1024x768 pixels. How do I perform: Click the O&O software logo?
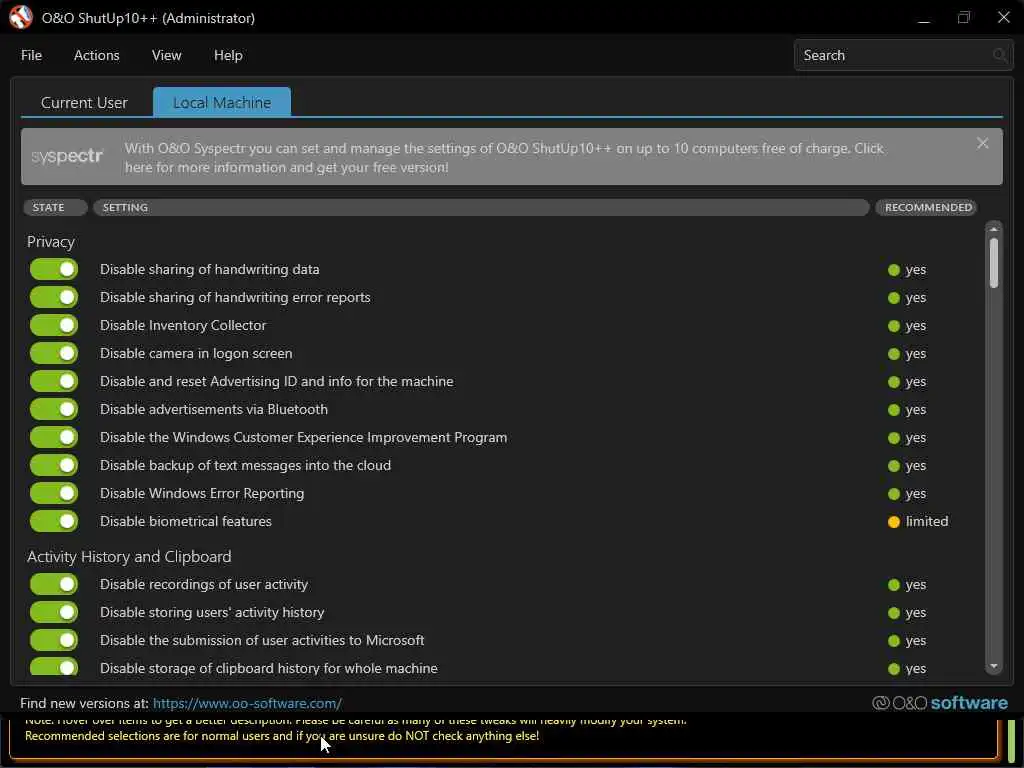940,703
